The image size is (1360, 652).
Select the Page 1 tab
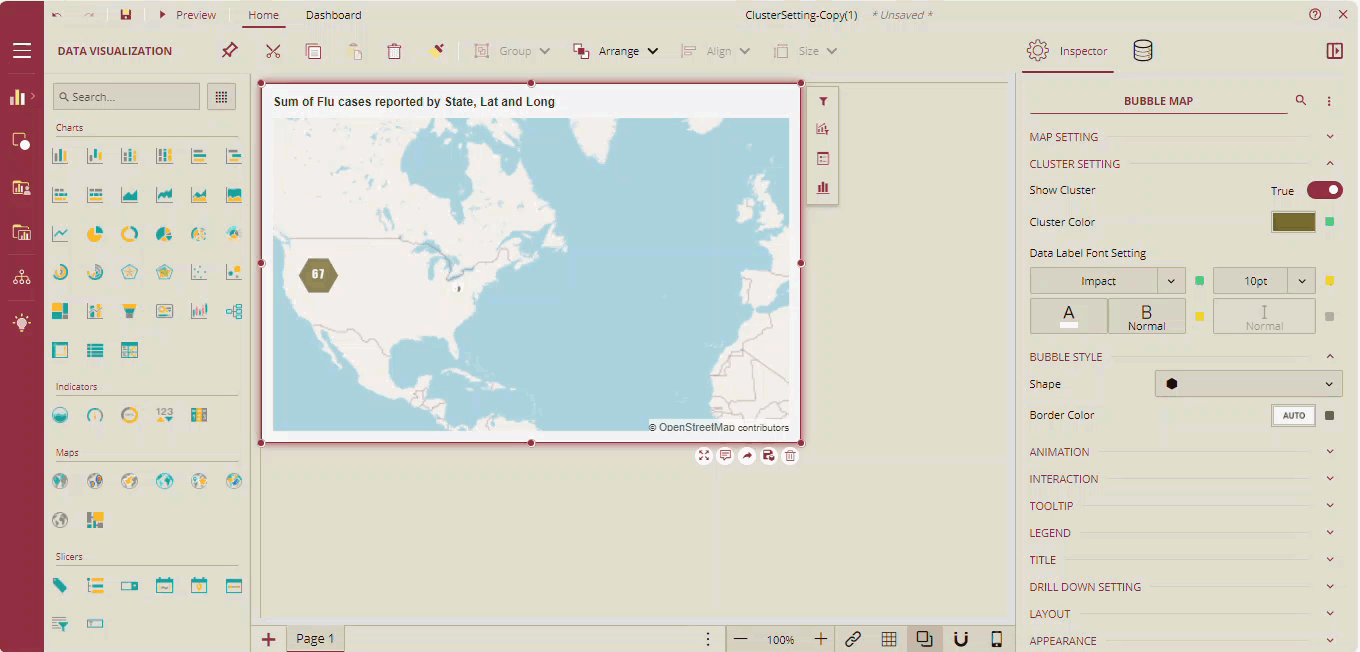click(315, 639)
